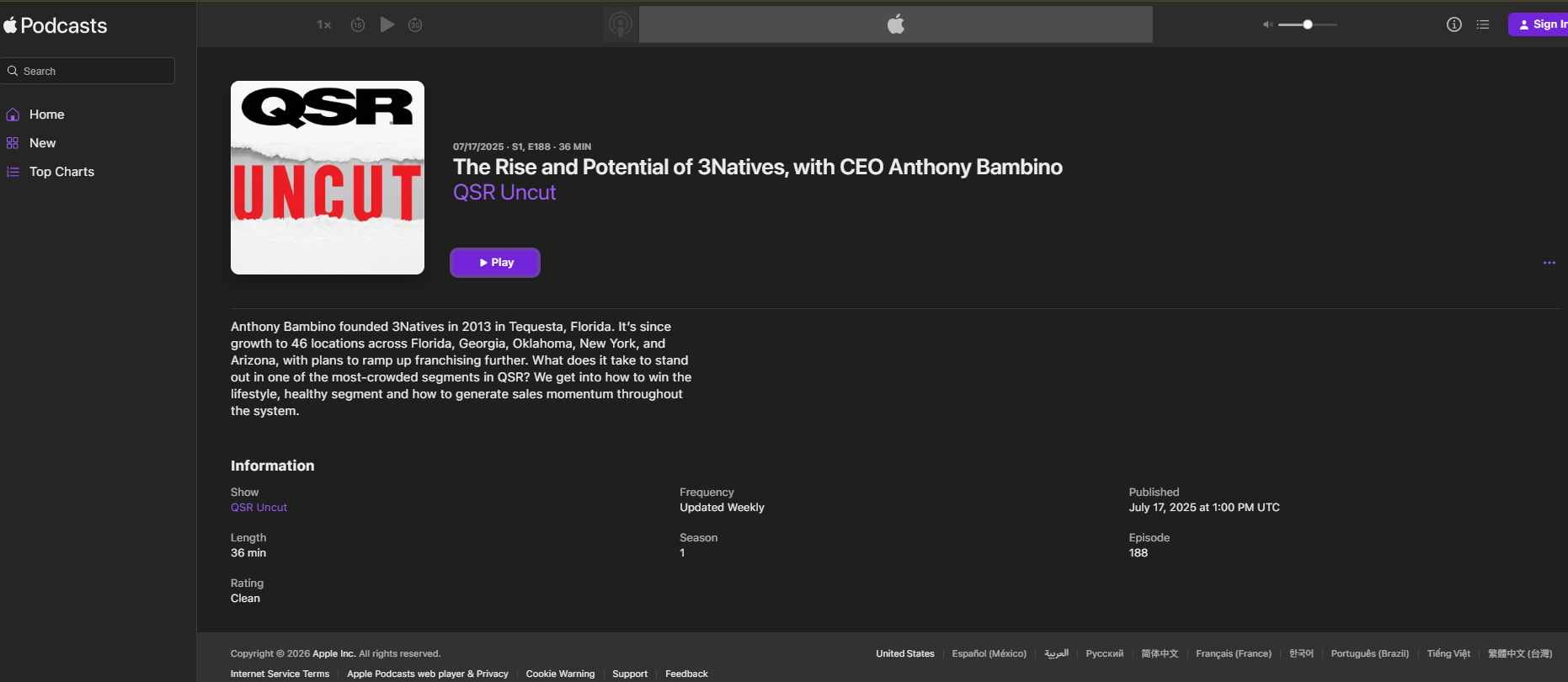
Task: Play the 3Natives episode
Action: pos(495,263)
